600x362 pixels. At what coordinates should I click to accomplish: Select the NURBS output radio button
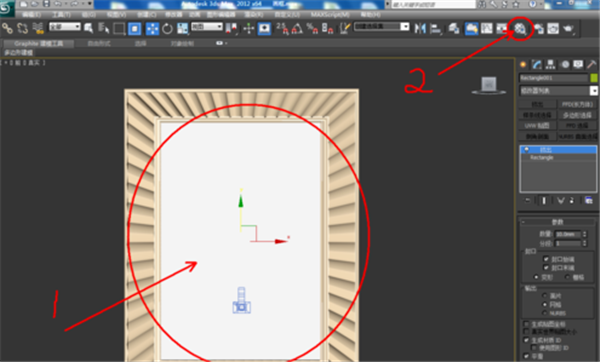pos(545,313)
